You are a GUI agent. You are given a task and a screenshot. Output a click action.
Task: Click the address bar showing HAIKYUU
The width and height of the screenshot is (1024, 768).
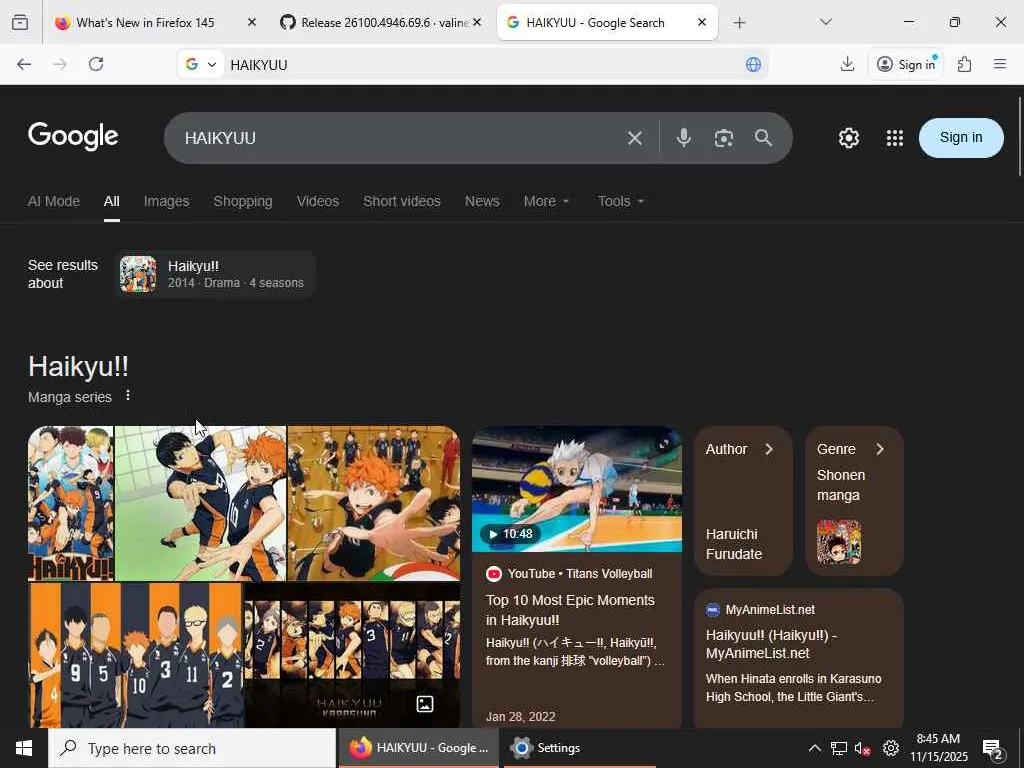(x=483, y=64)
